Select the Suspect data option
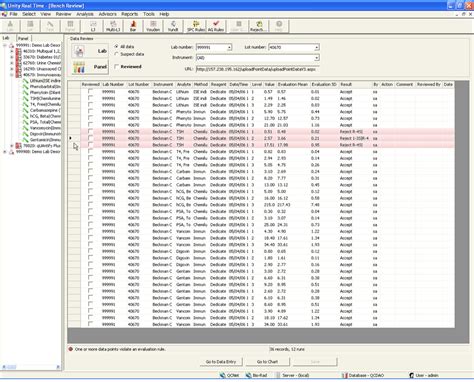This screenshot has width=474, height=382. tap(116, 54)
